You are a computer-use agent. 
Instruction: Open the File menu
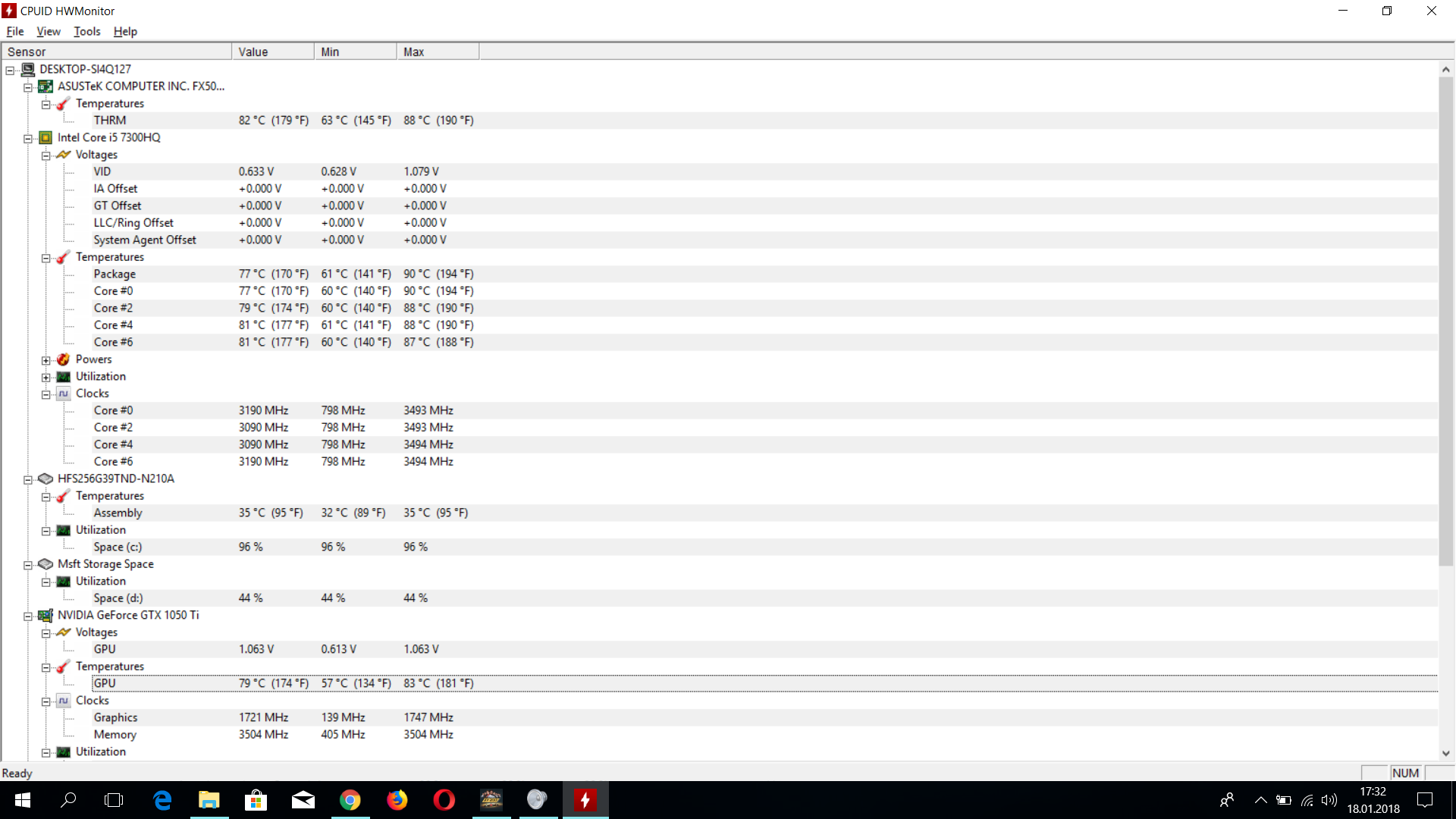(15, 31)
